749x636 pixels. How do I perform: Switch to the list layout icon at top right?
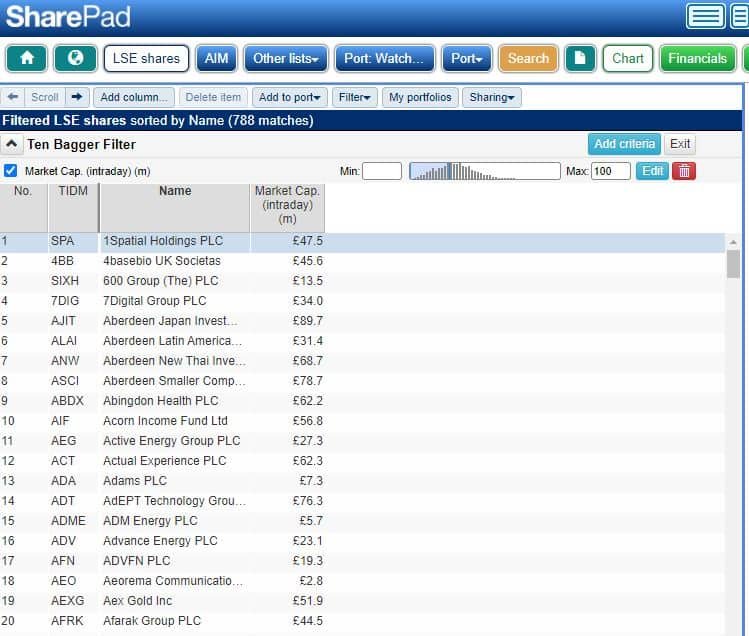point(706,16)
